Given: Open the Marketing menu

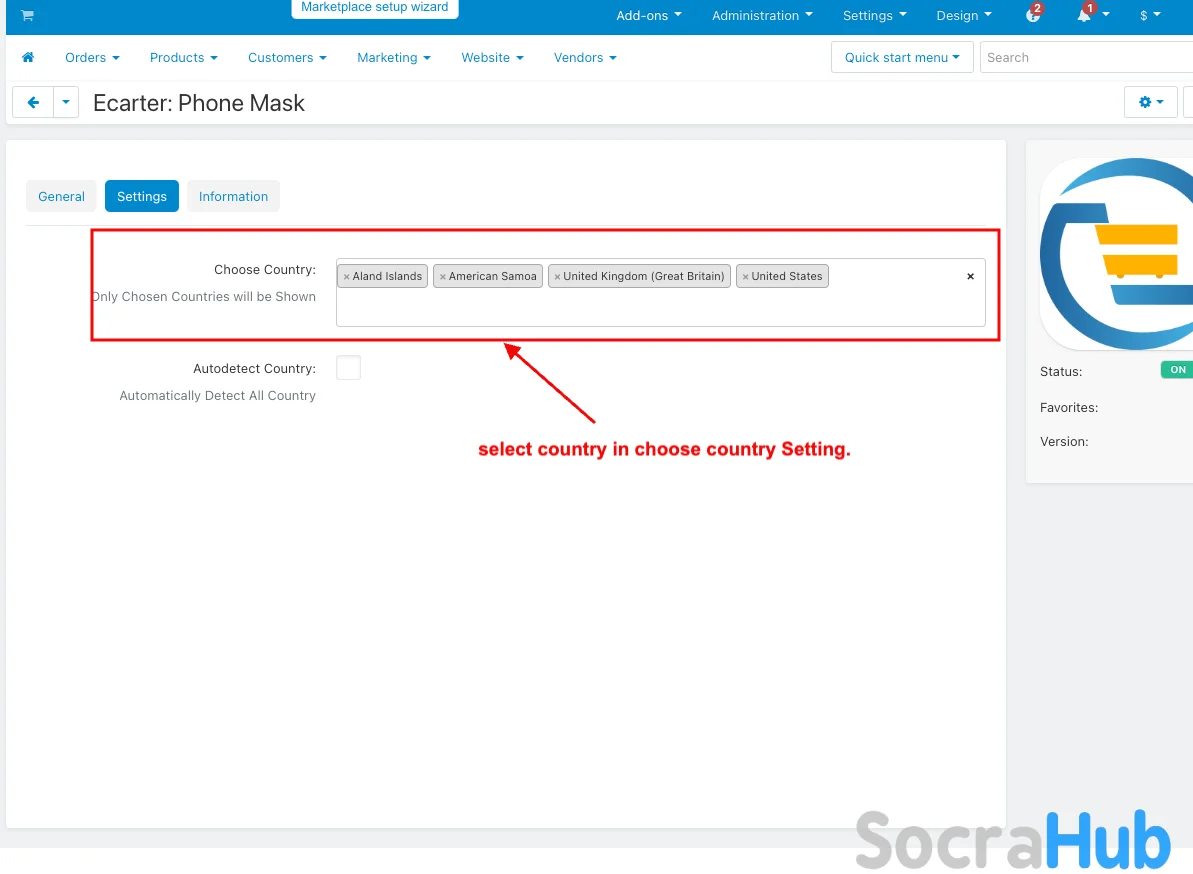Looking at the screenshot, I should pos(393,57).
